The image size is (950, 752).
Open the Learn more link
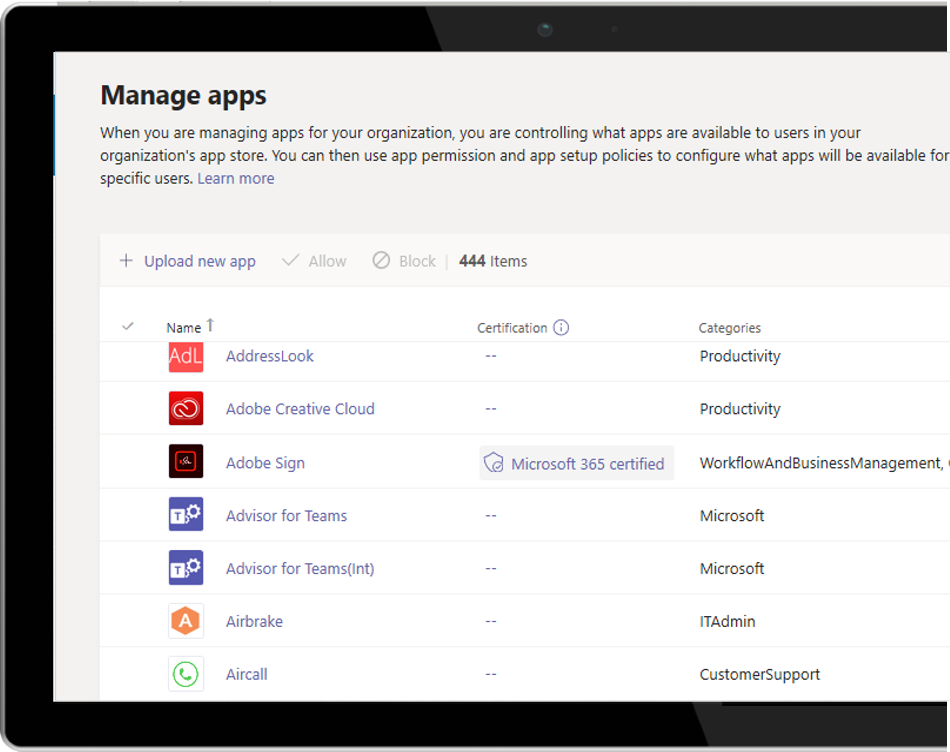tap(236, 178)
